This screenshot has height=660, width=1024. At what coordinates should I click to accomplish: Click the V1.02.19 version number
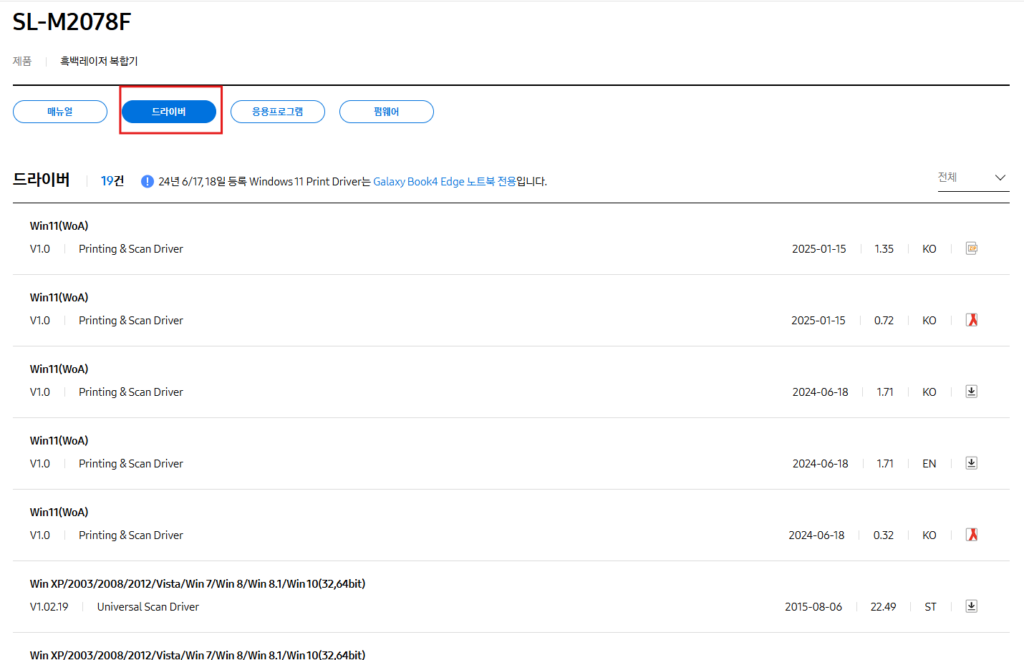tap(49, 606)
